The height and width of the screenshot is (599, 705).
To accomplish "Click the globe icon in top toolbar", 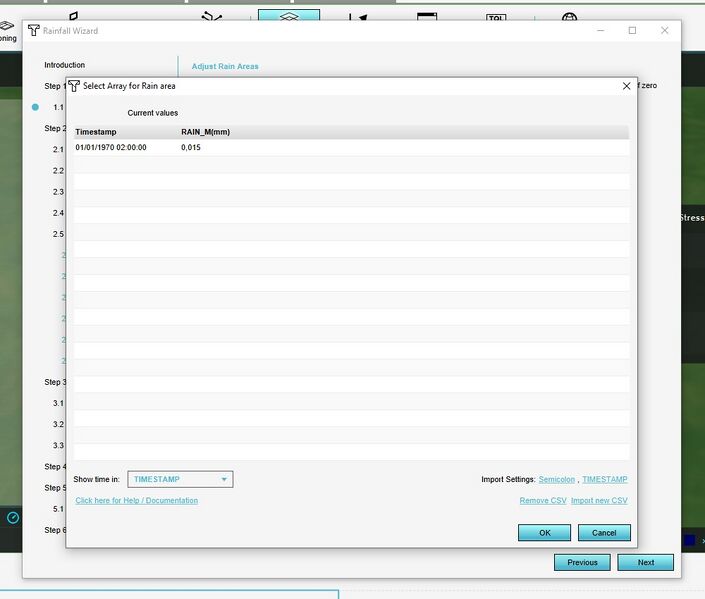I will coord(569,17).
